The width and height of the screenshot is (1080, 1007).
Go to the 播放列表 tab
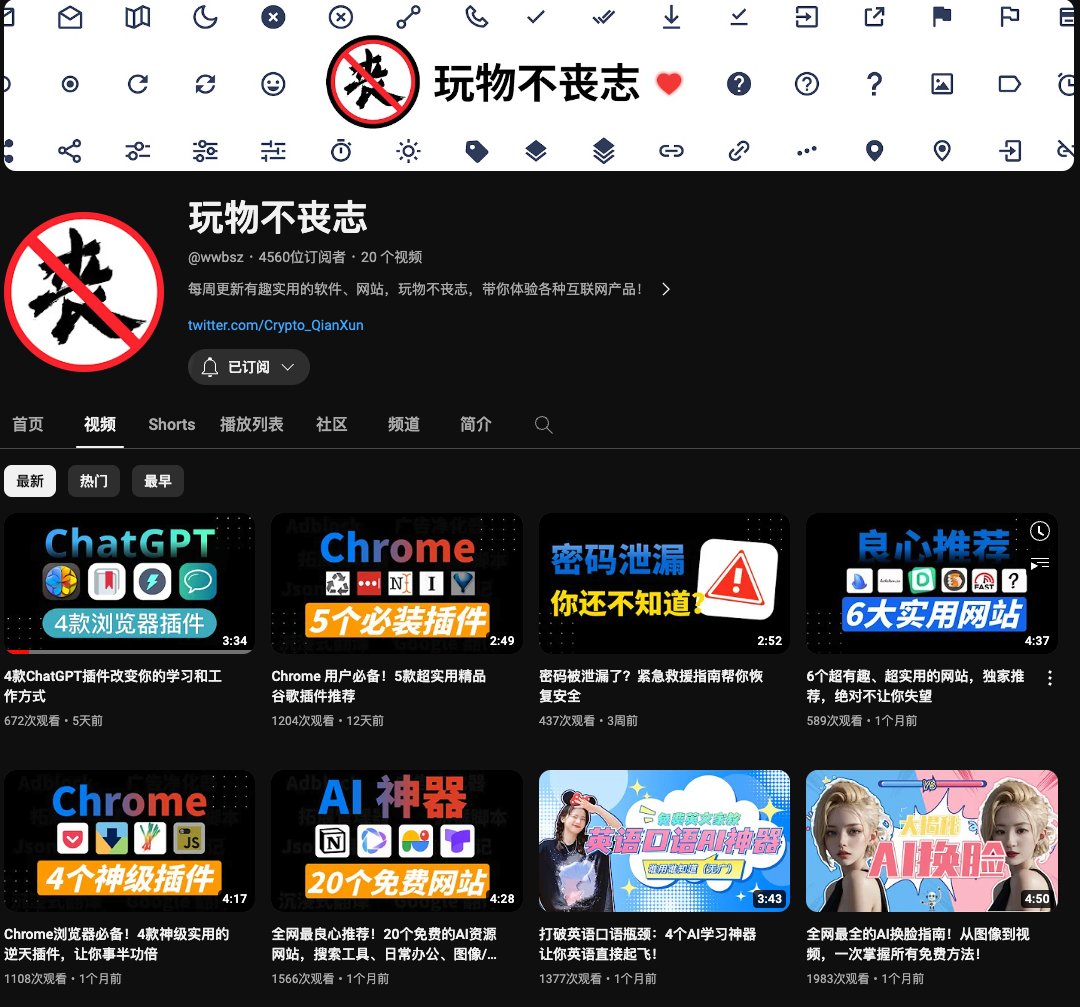coord(251,424)
